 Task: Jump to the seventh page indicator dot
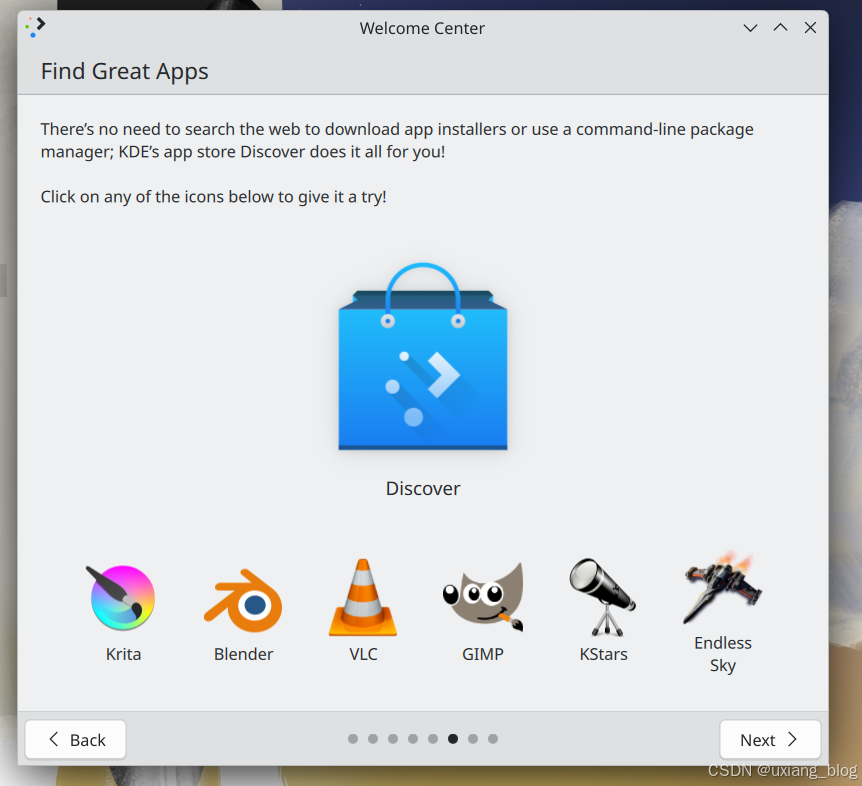tap(473, 739)
